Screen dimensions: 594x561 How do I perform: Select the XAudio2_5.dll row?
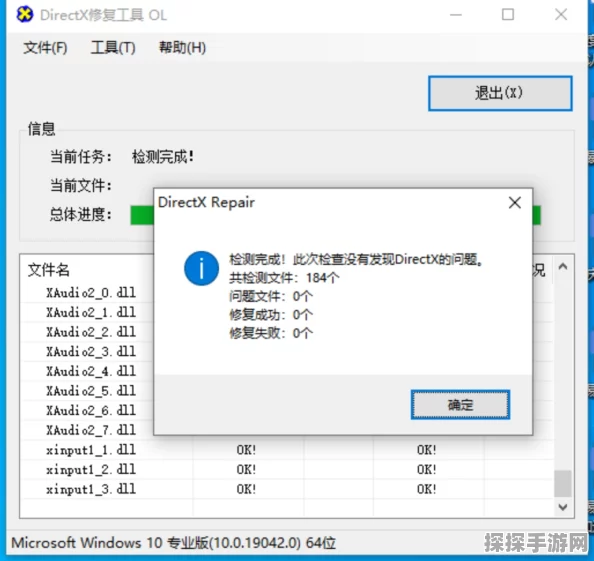(x=91, y=391)
